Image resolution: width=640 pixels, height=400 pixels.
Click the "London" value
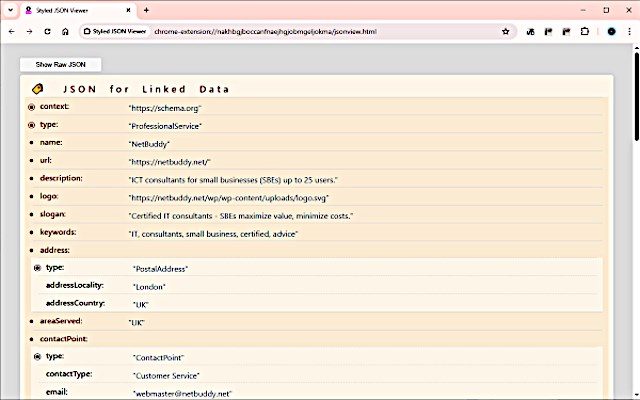pyautogui.click(x=149, y=287)
